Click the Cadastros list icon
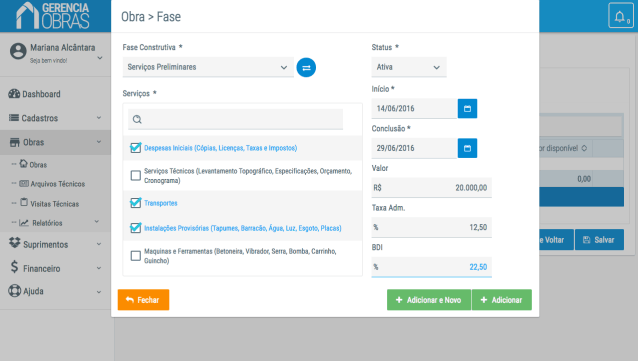 (14, 118)
